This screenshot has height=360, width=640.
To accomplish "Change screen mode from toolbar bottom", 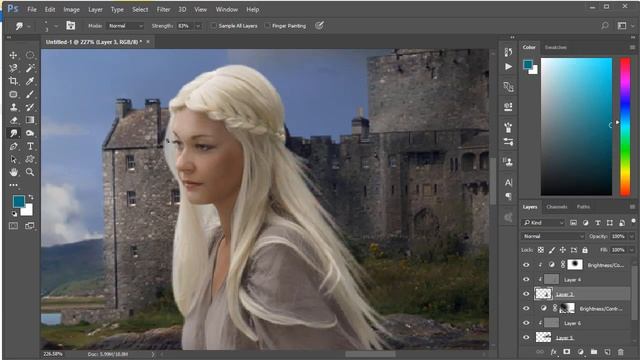I will click(x=30, y=226).
